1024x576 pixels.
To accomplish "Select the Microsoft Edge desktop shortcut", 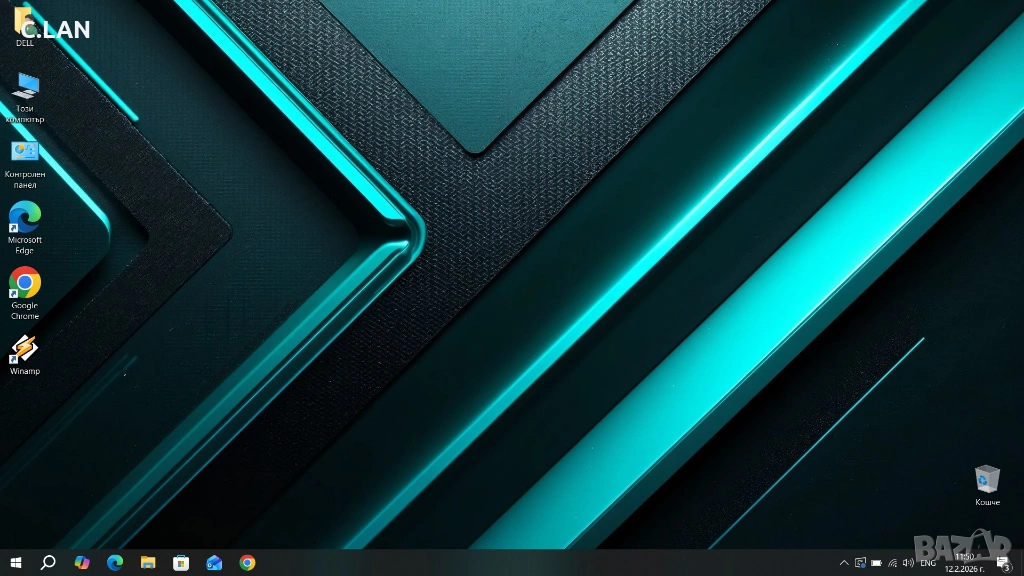I will (24, 218).
